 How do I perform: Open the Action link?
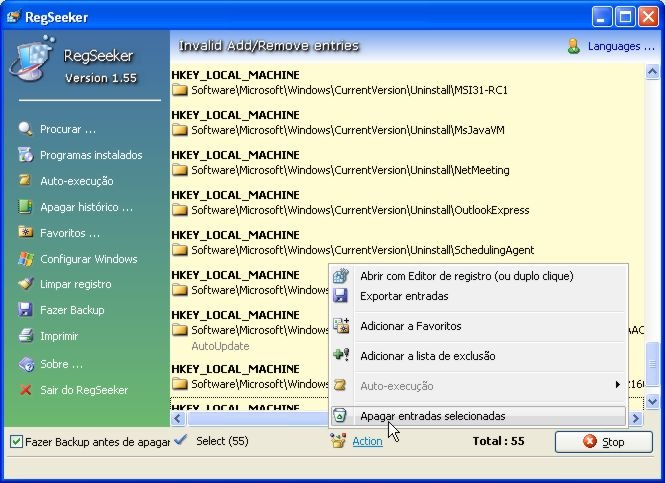(x=367, y=441)
